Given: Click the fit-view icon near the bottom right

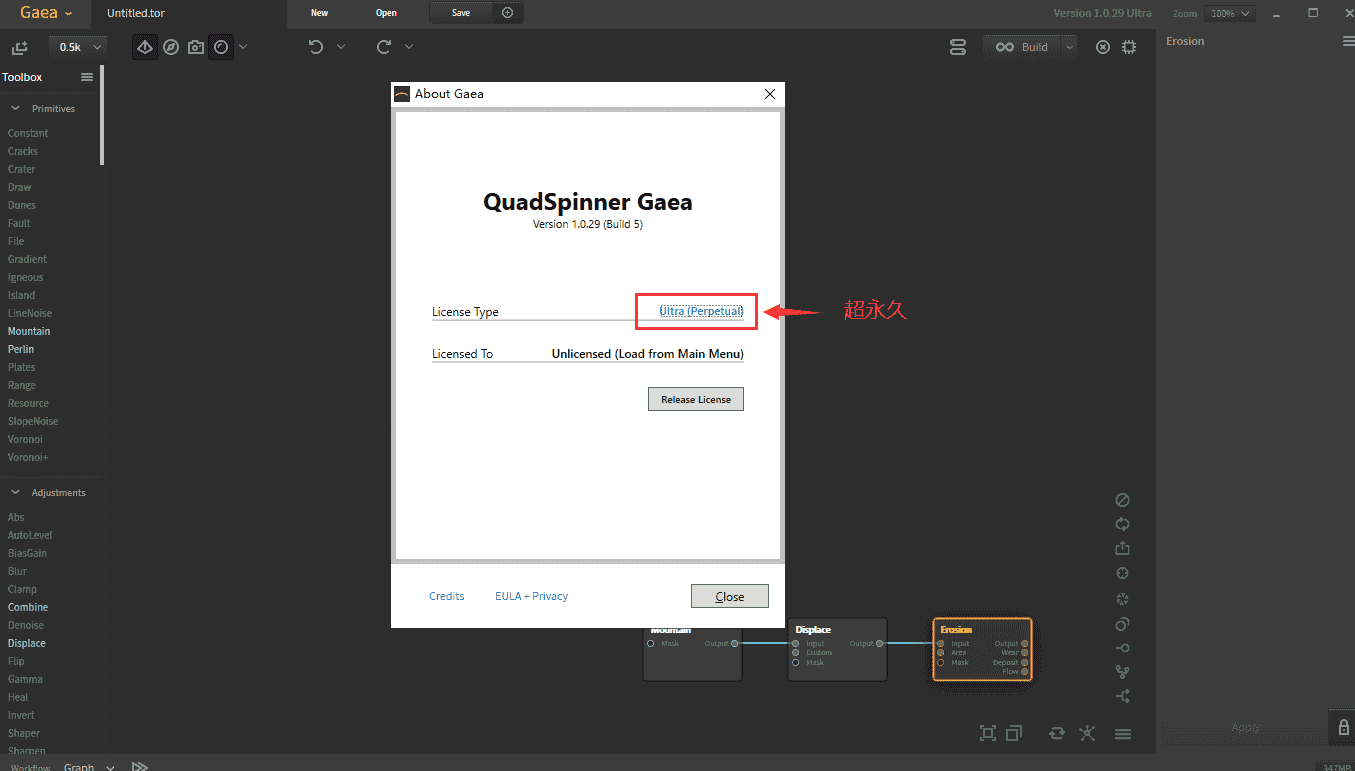Looking at the screenshot, I should pos(988,733).
